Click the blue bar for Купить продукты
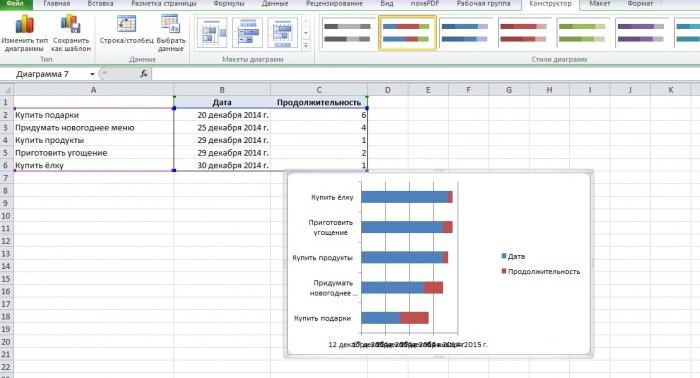The width and height of the screenshot is (700, 378). coord(402,257)
